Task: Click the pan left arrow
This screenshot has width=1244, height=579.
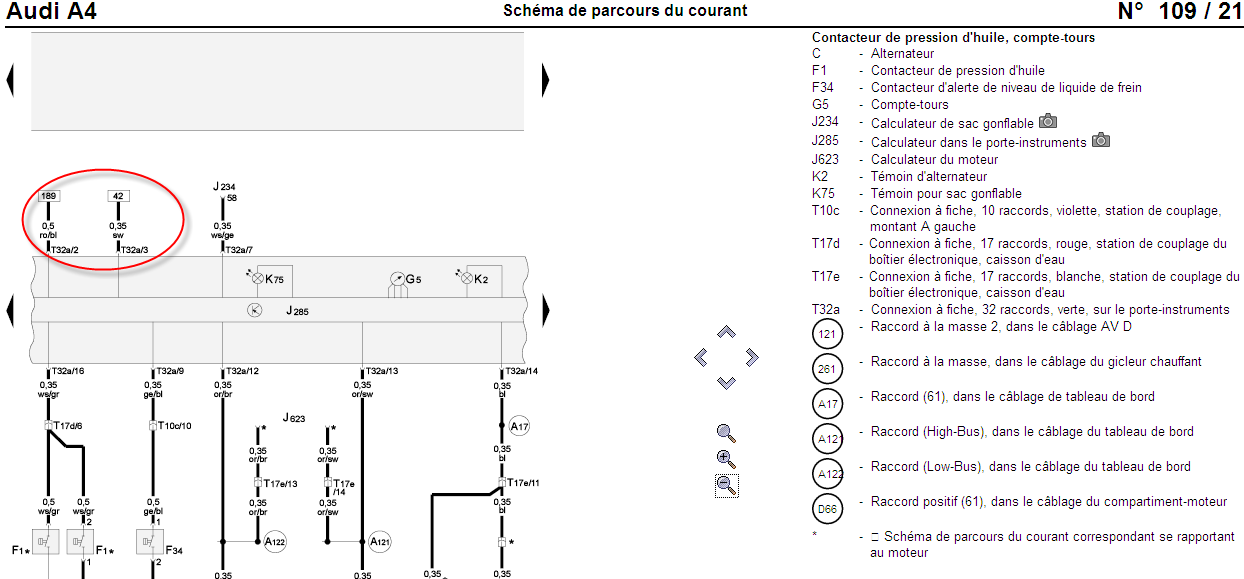Action: [x=701, y=357]
